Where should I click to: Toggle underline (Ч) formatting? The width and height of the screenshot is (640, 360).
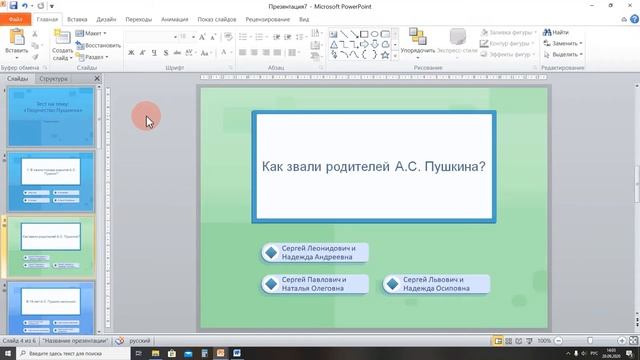coord(154,53)
